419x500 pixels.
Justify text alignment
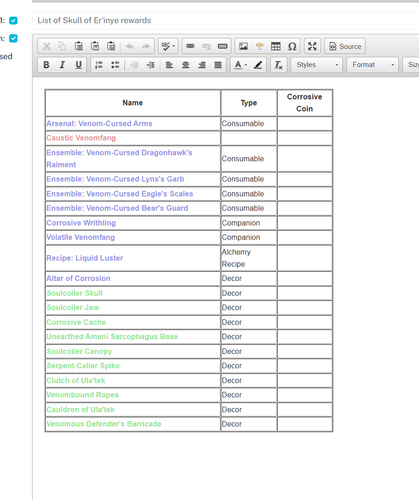[218, 65]
